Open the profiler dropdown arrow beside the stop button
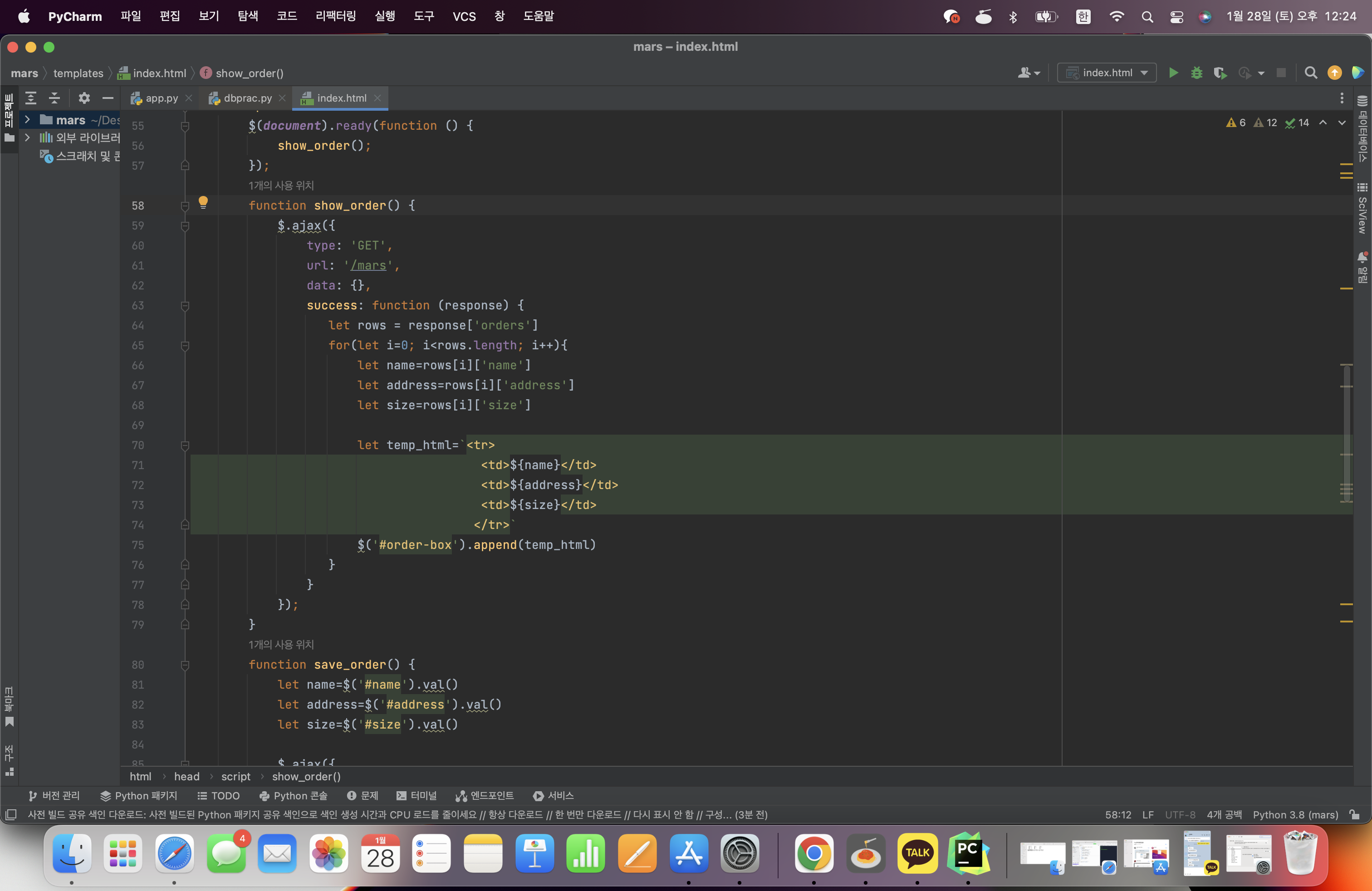The image size is (1372, 891). point(1261,73)
